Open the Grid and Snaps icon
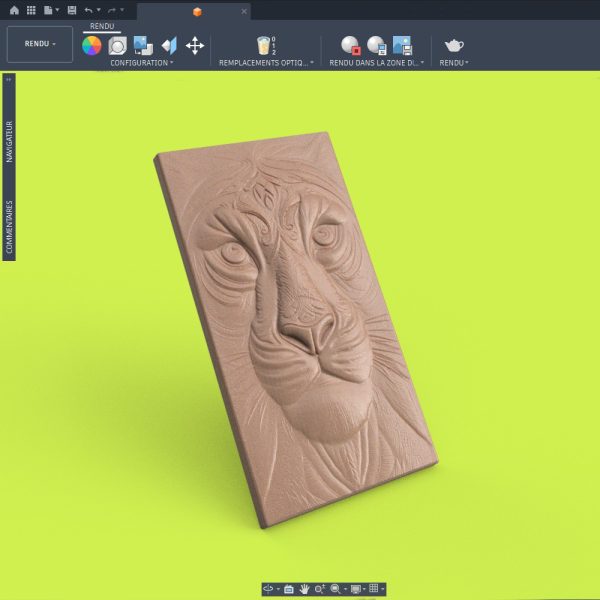600x600 pixels. 374,589
